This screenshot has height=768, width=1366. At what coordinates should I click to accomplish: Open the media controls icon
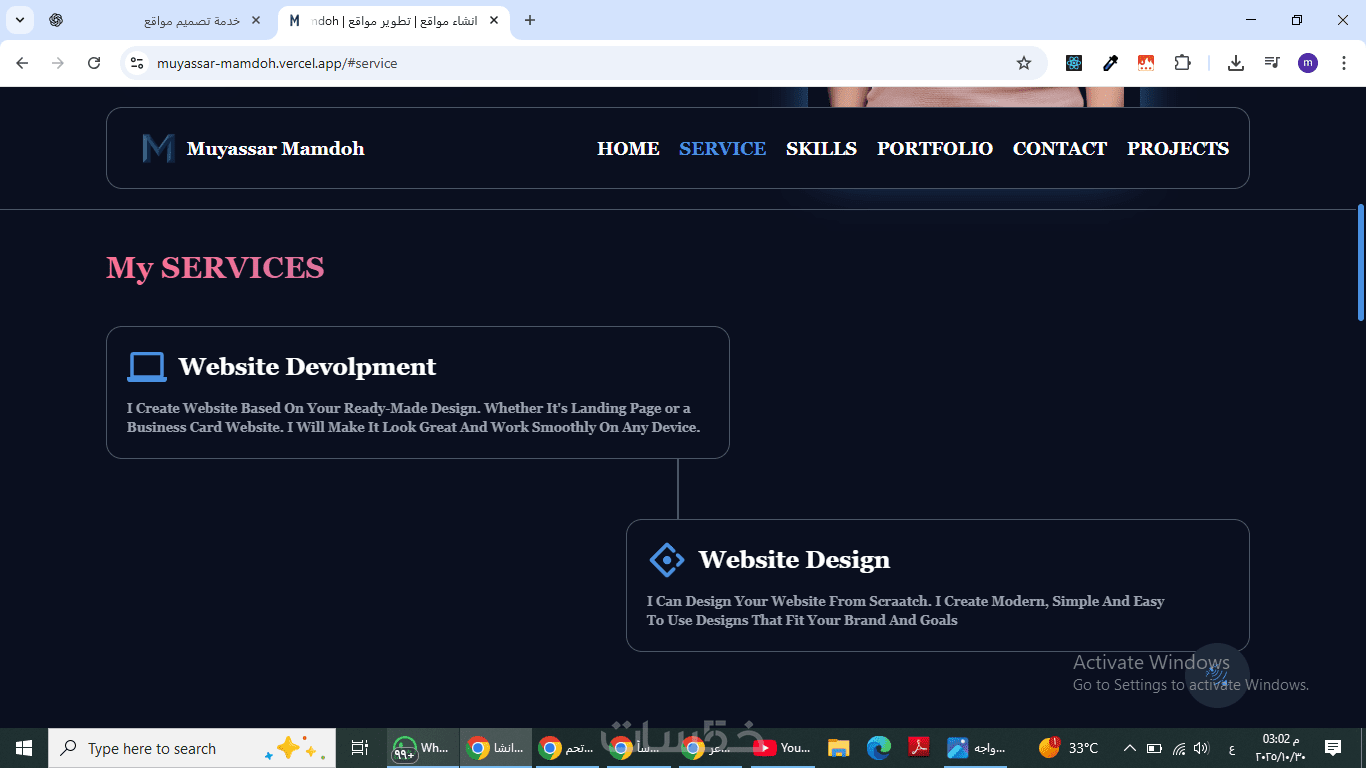(1272, 63)
